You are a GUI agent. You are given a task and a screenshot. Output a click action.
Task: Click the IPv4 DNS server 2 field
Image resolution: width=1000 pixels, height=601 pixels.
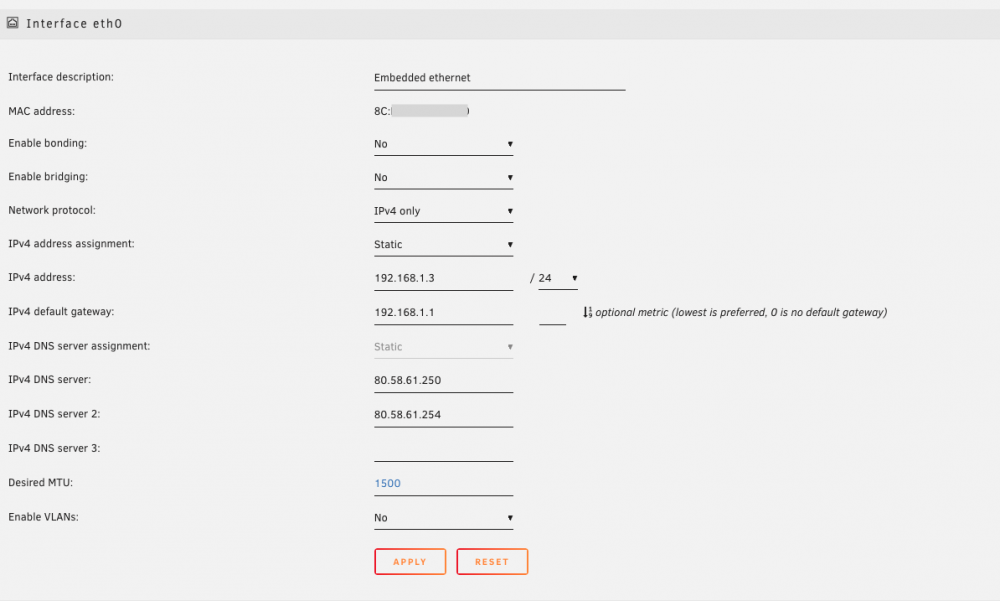pyautogui.click(x=443, y=415)
